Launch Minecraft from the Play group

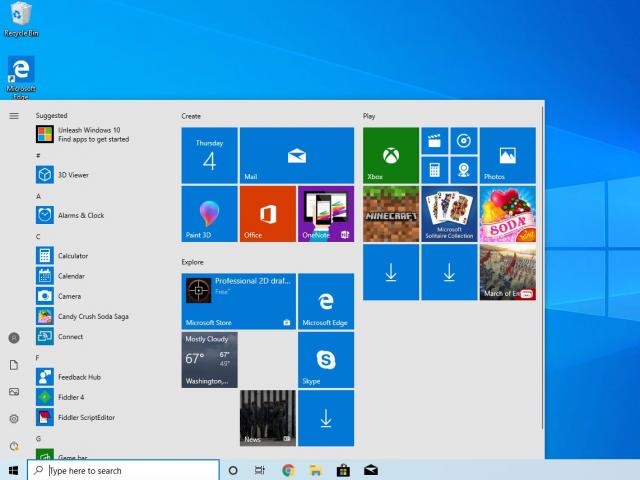click(391, 214)
